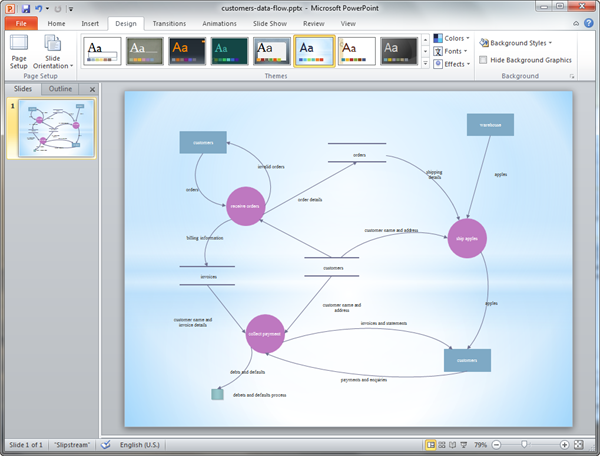Select slide 1 thumbnail in Slides pane
The width and height of the screenshot is (600, 456).
click(57, 130)
